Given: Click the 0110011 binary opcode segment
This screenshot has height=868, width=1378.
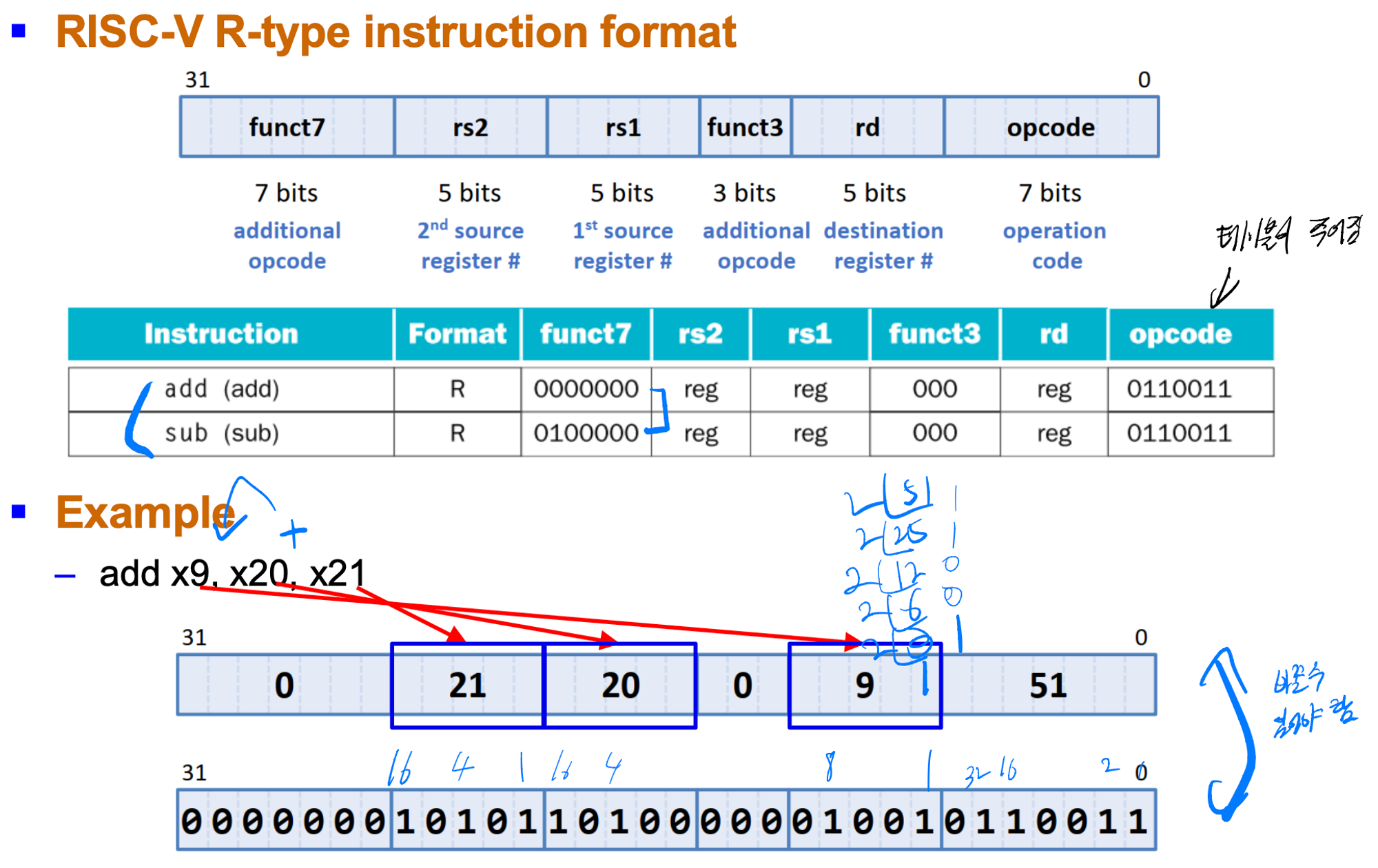Looking at the screenshot, I should click(1048, 821).
